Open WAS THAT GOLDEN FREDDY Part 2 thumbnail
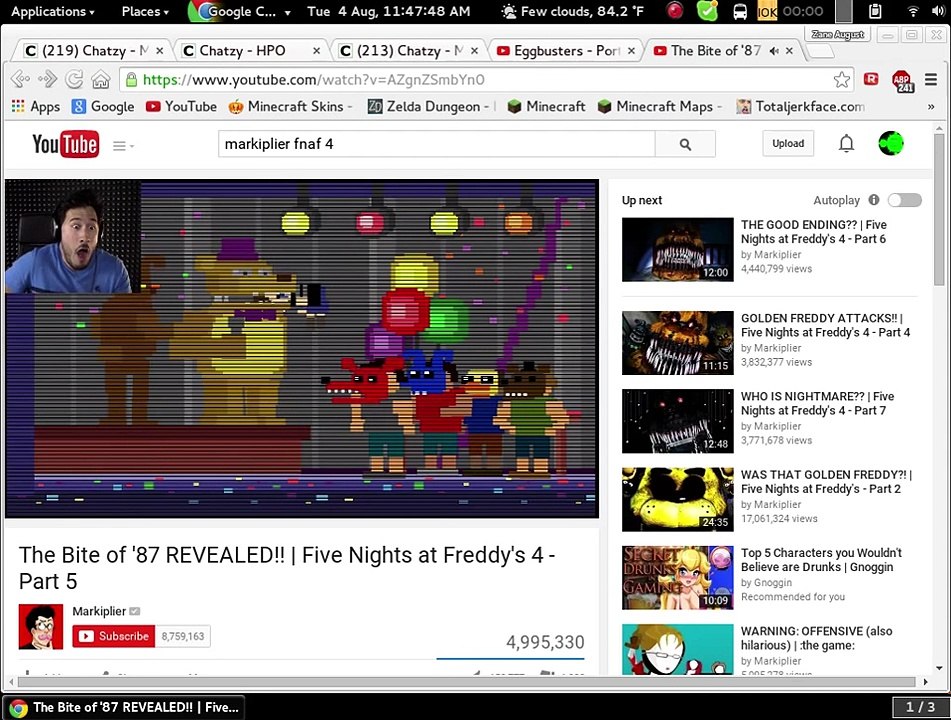 [677, 499]
